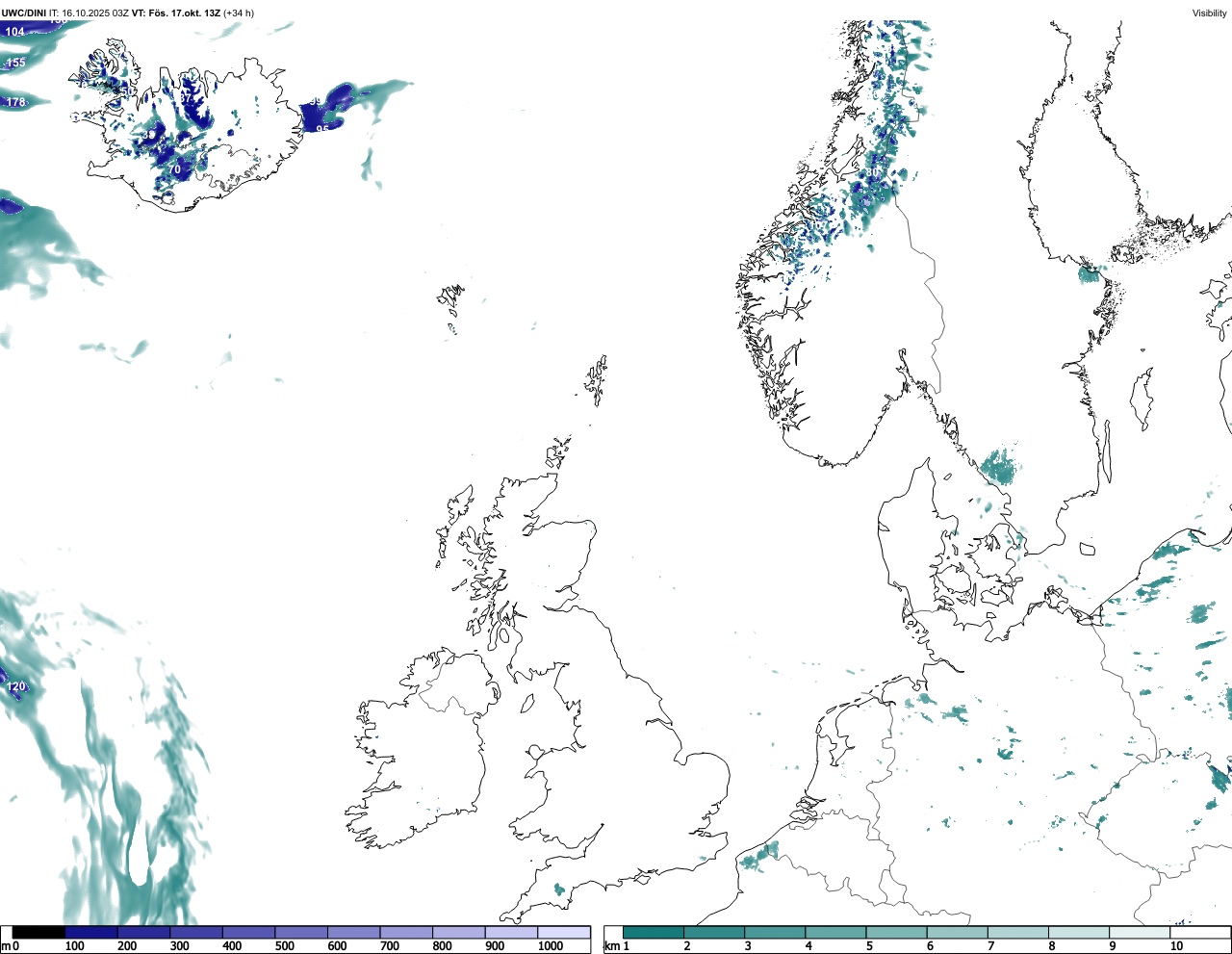Click the 1–2 km dark teal swatch
1232x954 pixels.
point(654,932)
